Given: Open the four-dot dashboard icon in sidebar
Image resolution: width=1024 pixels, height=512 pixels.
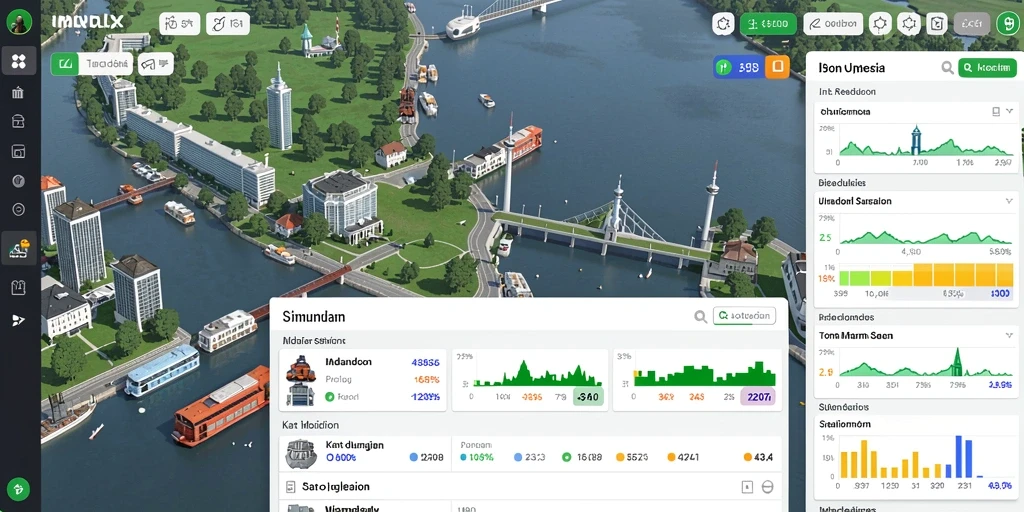Looking at the screenshot, I should click(x=18, y=61).
